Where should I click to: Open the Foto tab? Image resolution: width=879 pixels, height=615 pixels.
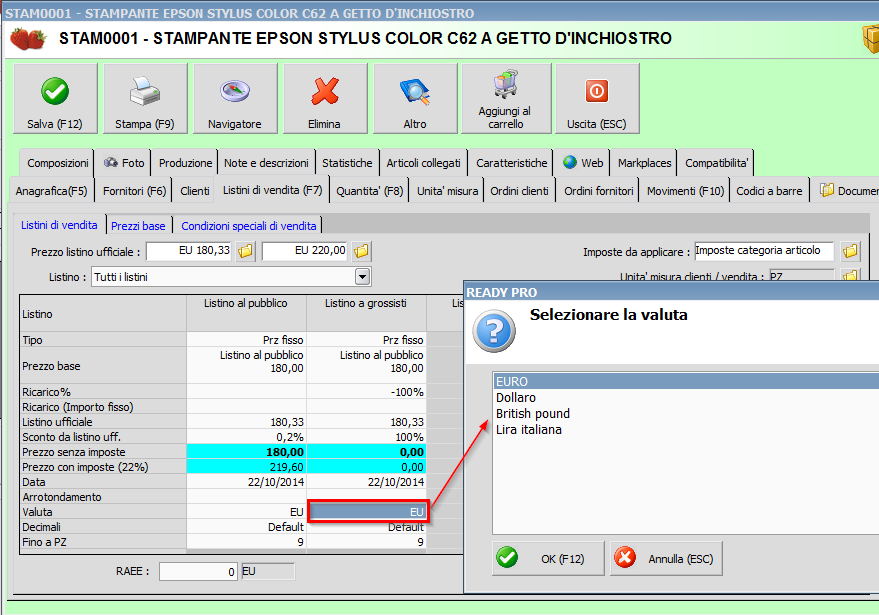pos(124,163)
